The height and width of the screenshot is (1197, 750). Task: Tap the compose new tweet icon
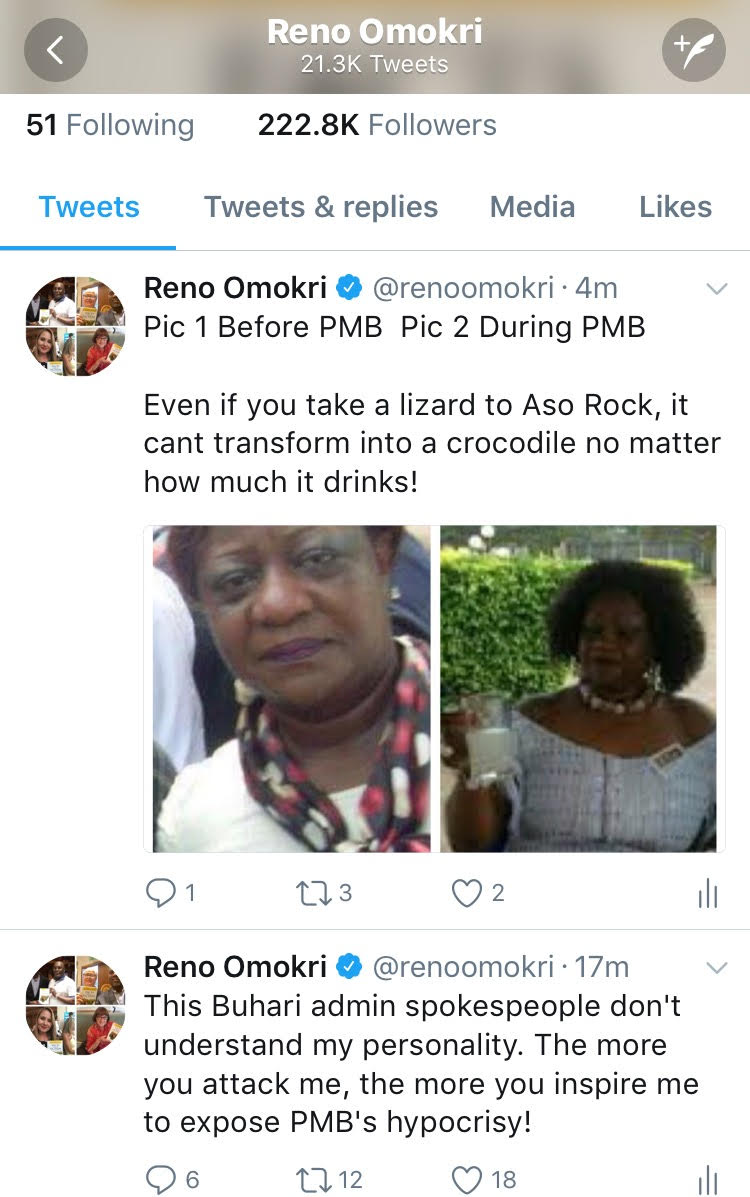(x=693, y=50)
